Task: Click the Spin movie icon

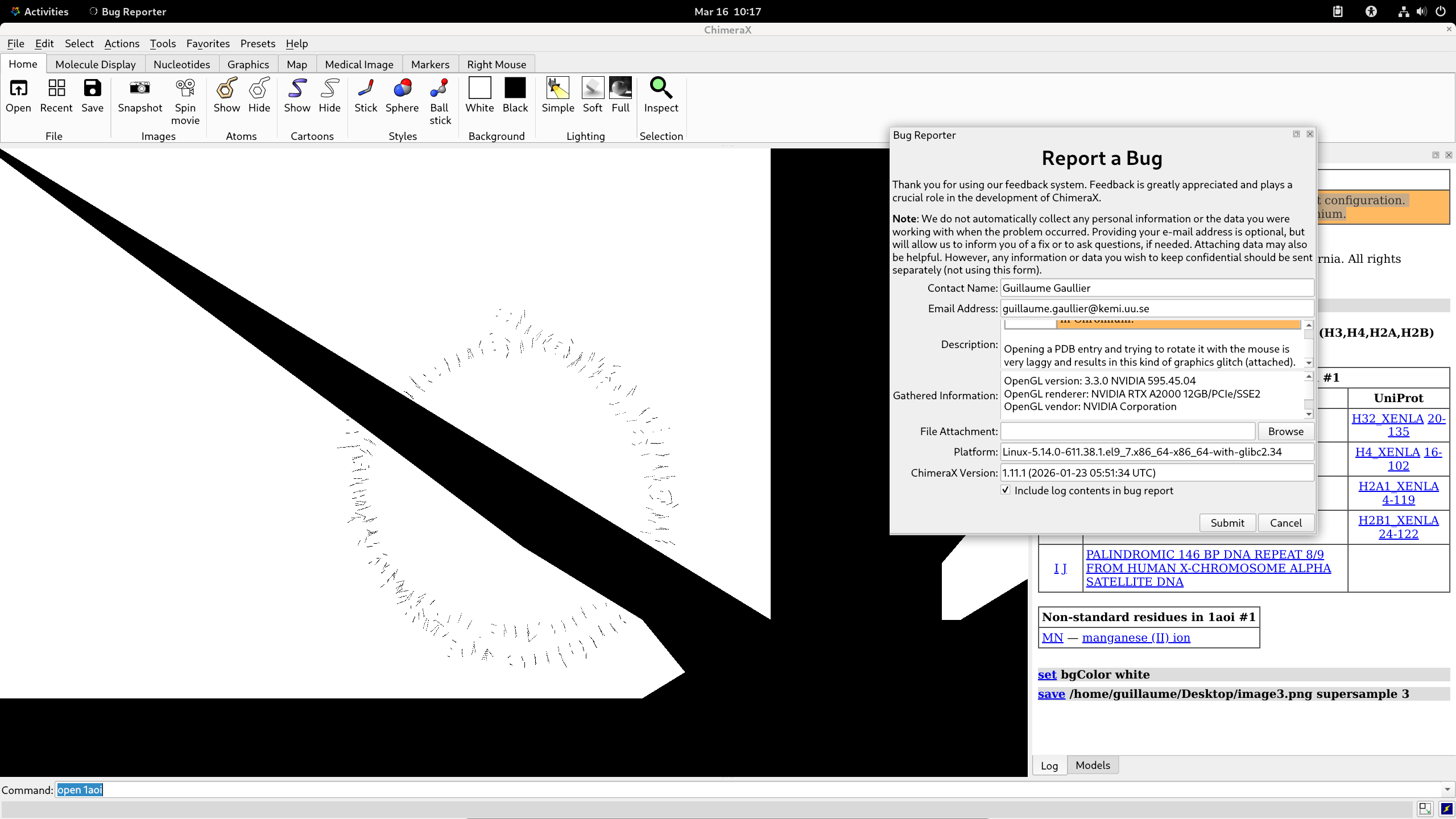Action: tap(185, 88)
